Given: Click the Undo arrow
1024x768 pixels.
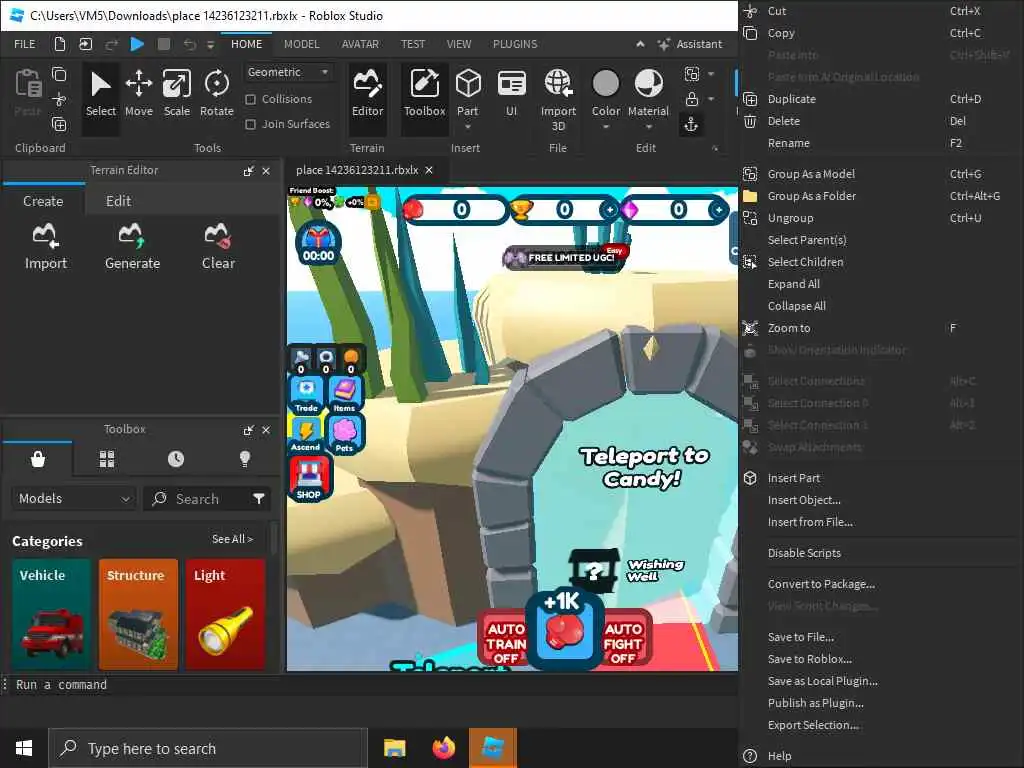Looking at the screenshot, I should pyautogui.click(x=189, y=44).
